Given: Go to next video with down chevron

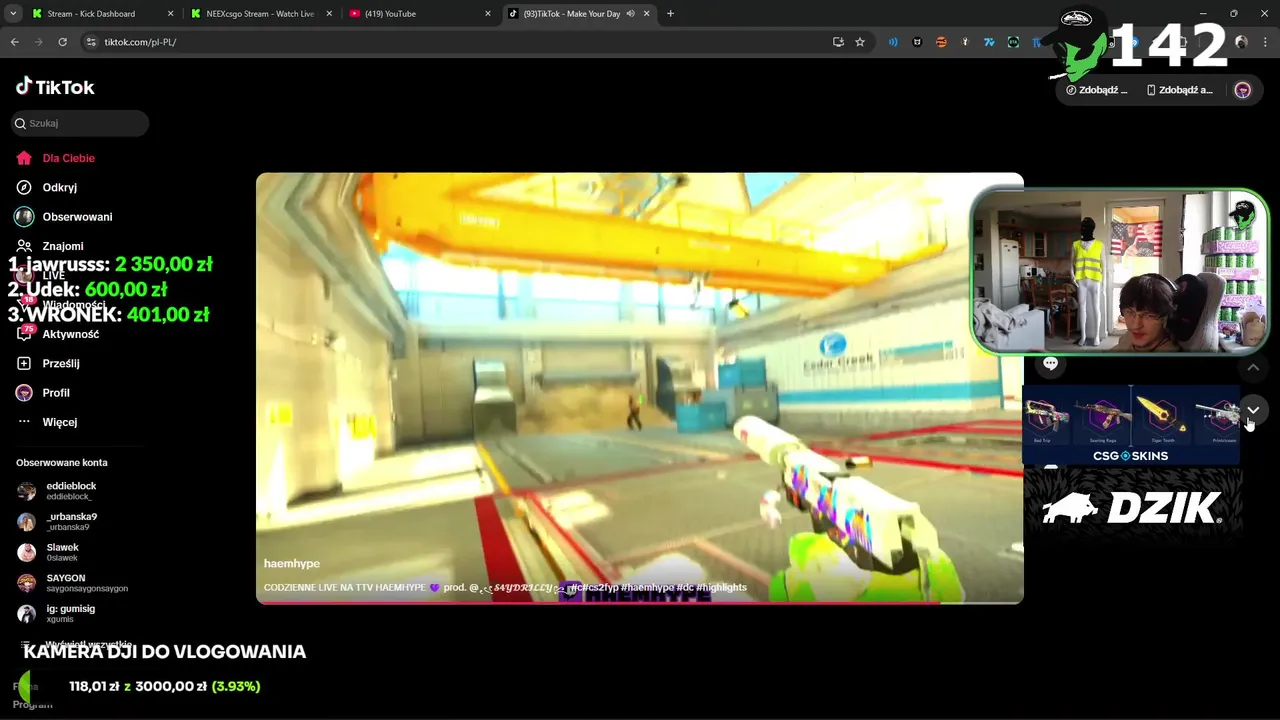Looking at the screenshot, I should (1252, 410).
